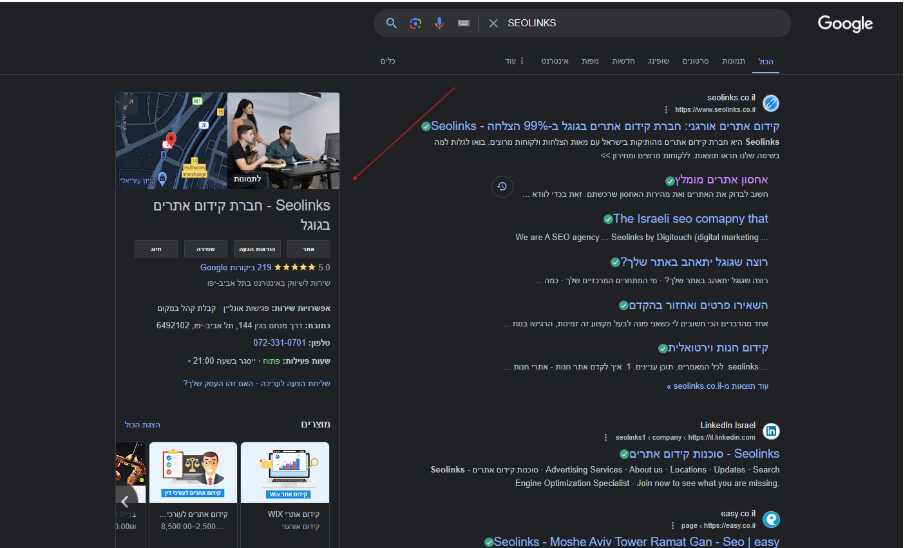The width and height of the screenshot is (905, 548).
Task: Open קידום אתרים לעורכי דין product card
Action: (x=193, y=494)
